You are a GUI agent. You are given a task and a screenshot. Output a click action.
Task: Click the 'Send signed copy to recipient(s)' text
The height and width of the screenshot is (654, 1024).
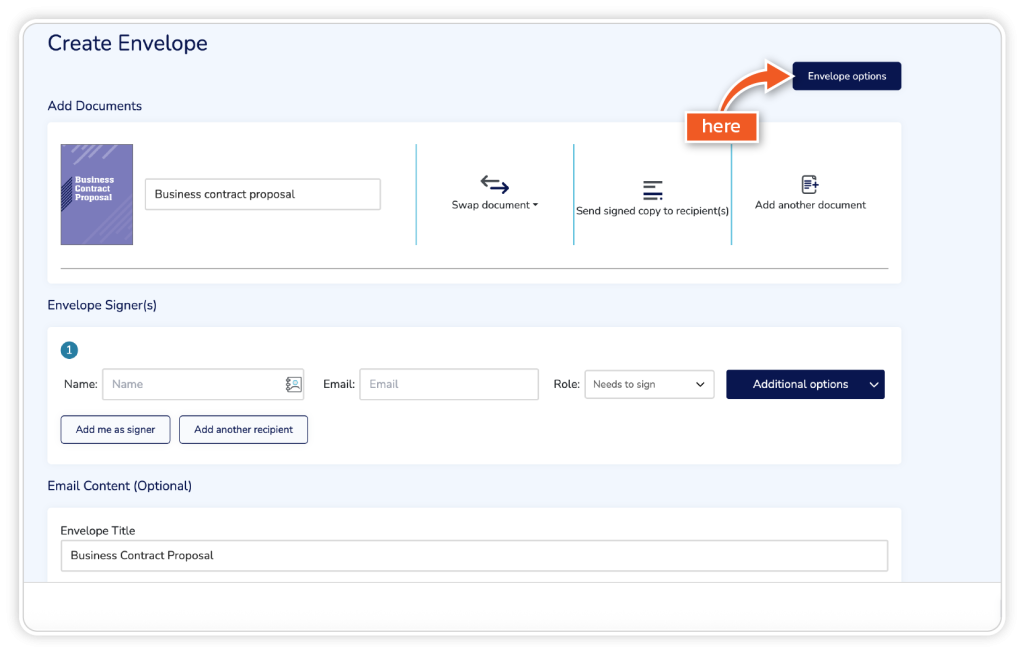click(652, 211)
